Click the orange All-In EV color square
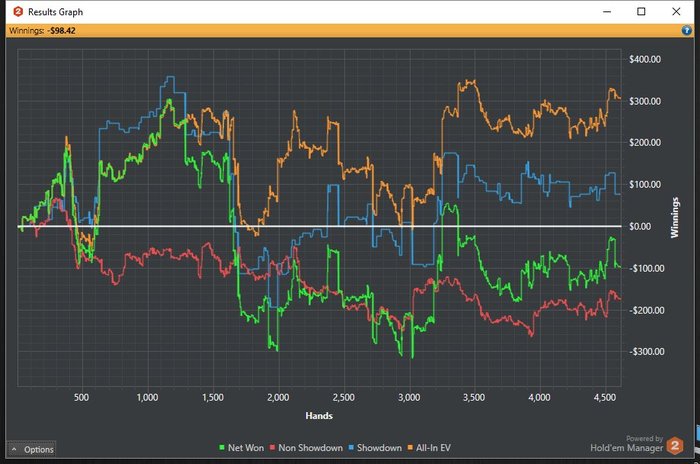This screenshot has width=700, height=464. tap(410, 447)
